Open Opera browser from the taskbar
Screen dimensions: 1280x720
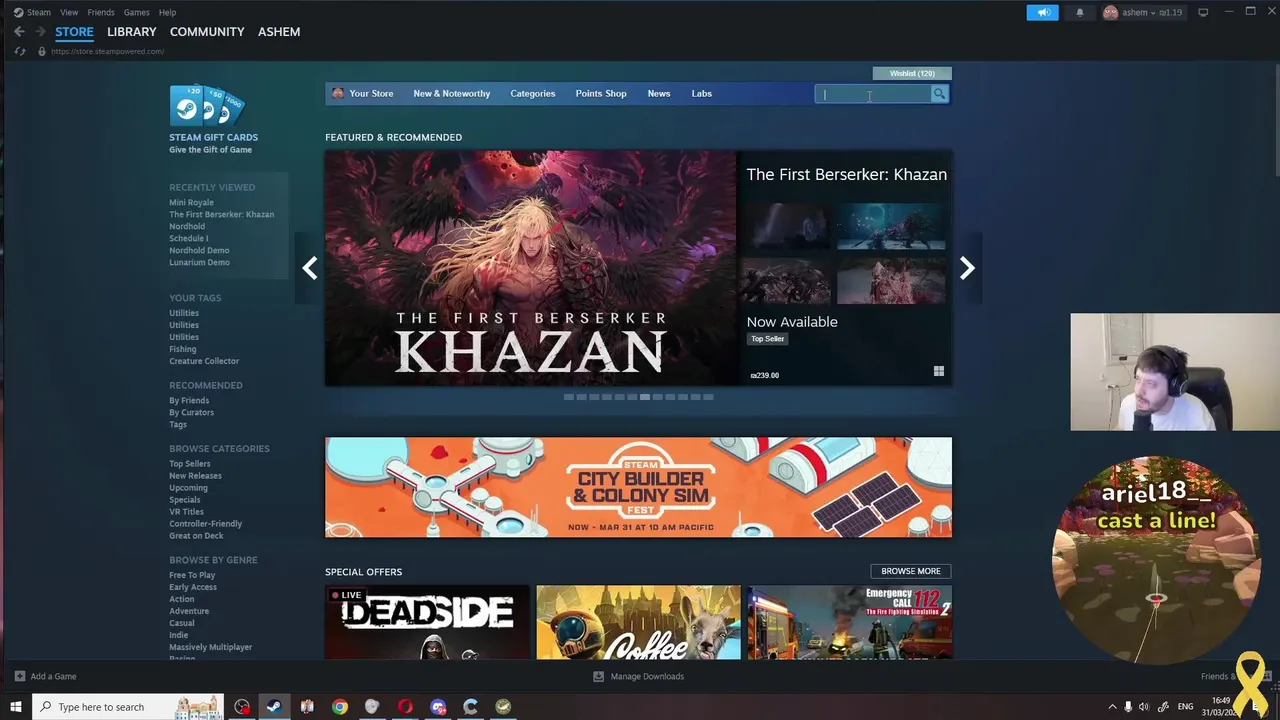pos(405,707)
